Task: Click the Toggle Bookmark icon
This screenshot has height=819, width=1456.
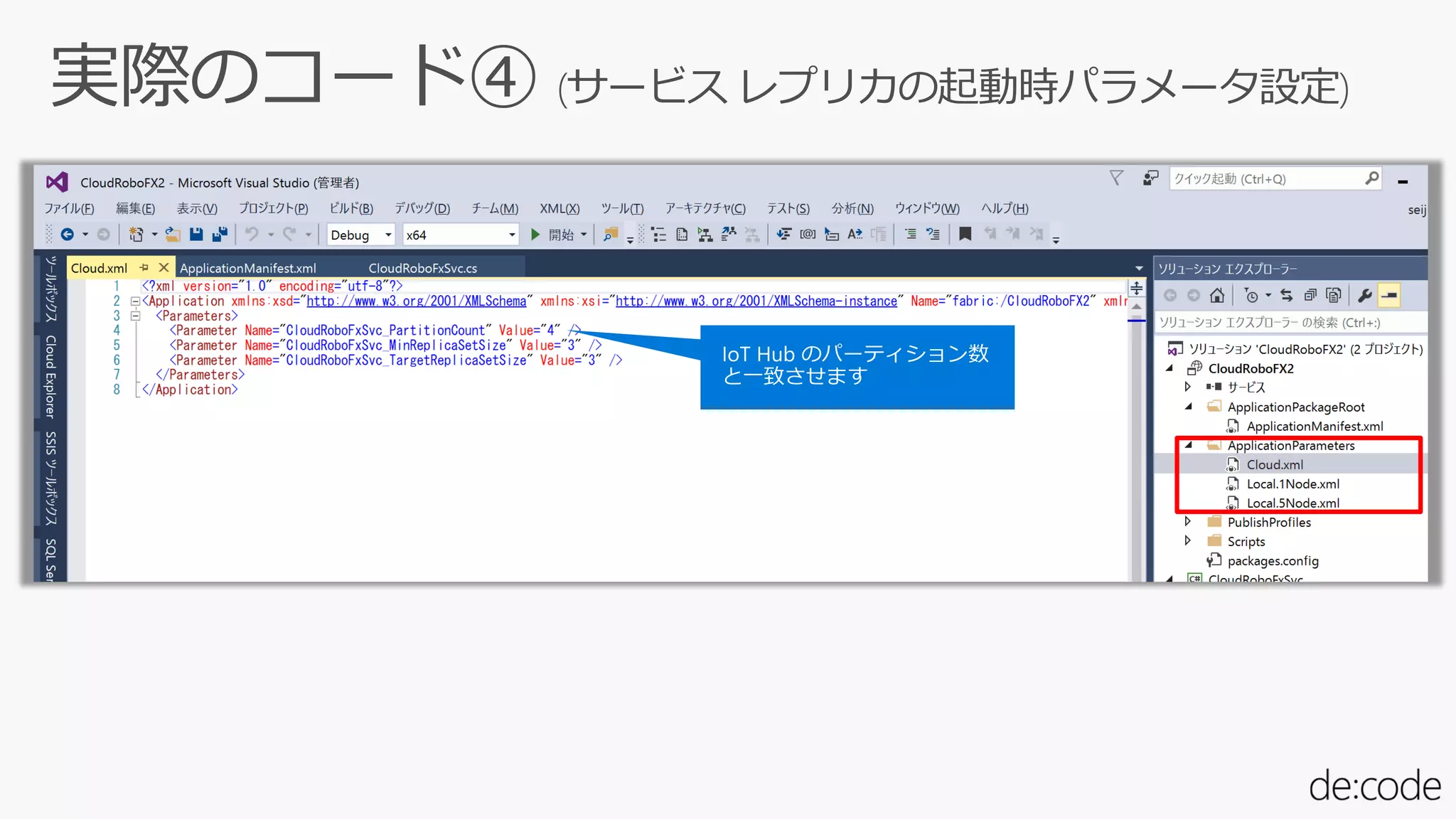Action: (x=965, y=234)
